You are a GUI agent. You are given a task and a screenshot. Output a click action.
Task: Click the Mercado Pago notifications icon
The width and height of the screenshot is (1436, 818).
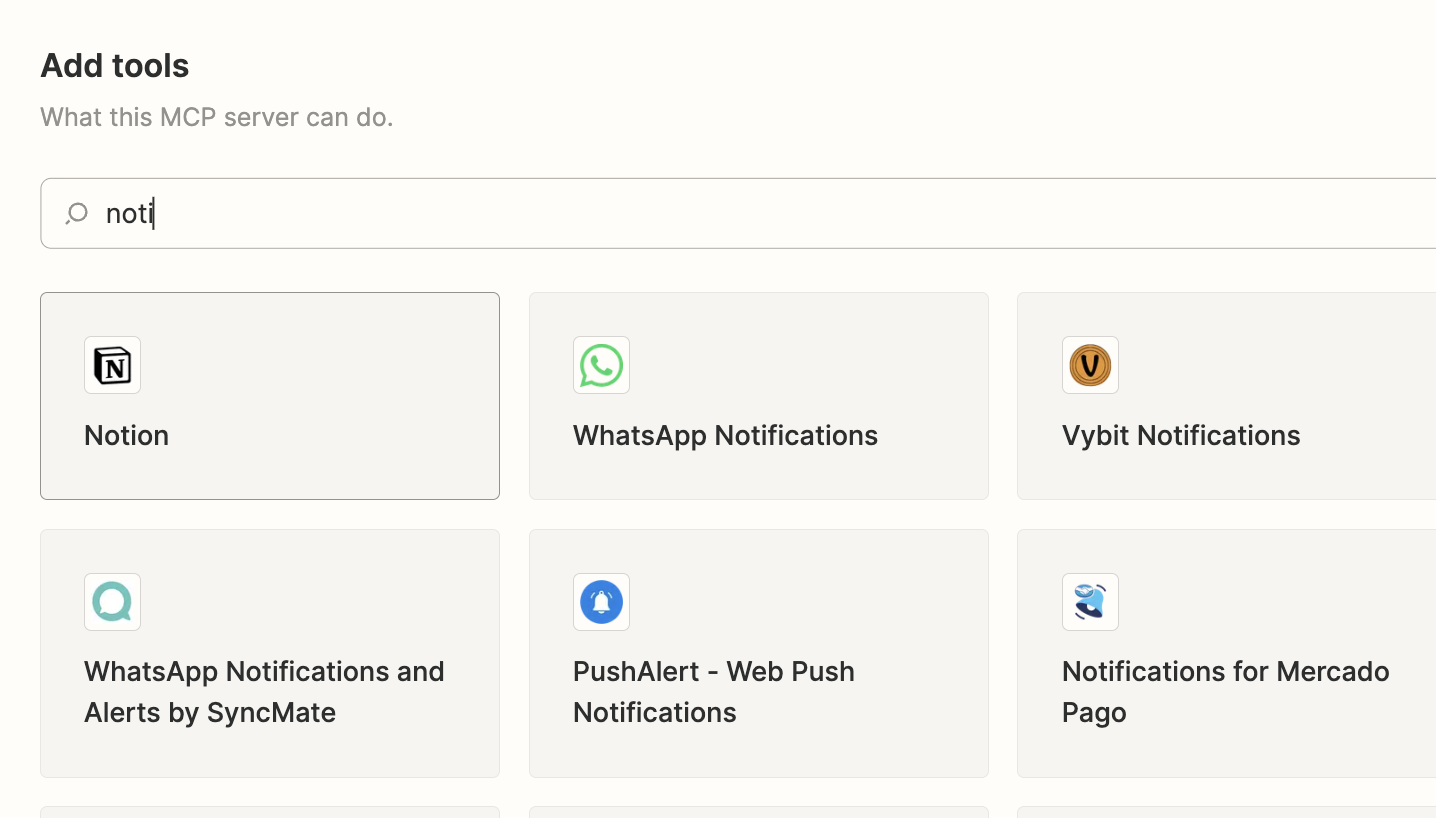tap(1090, 602)
